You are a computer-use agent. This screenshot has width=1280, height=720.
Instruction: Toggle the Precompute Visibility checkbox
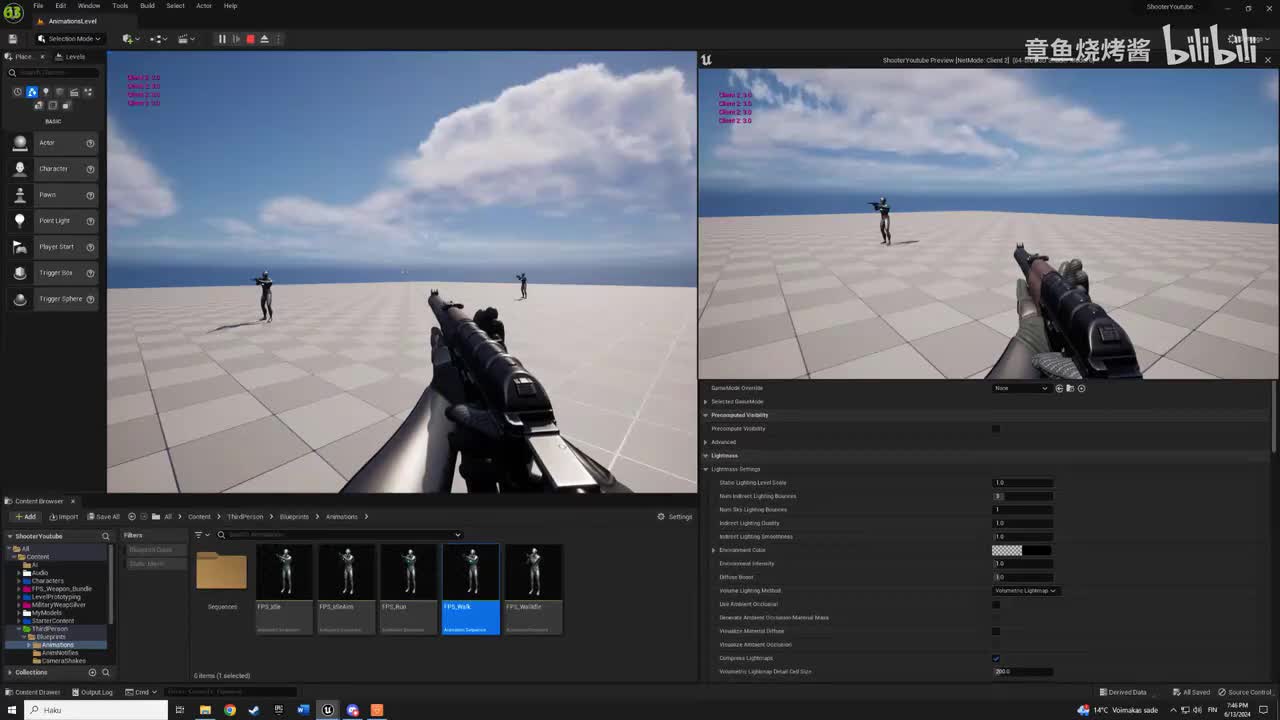[995, 429]
